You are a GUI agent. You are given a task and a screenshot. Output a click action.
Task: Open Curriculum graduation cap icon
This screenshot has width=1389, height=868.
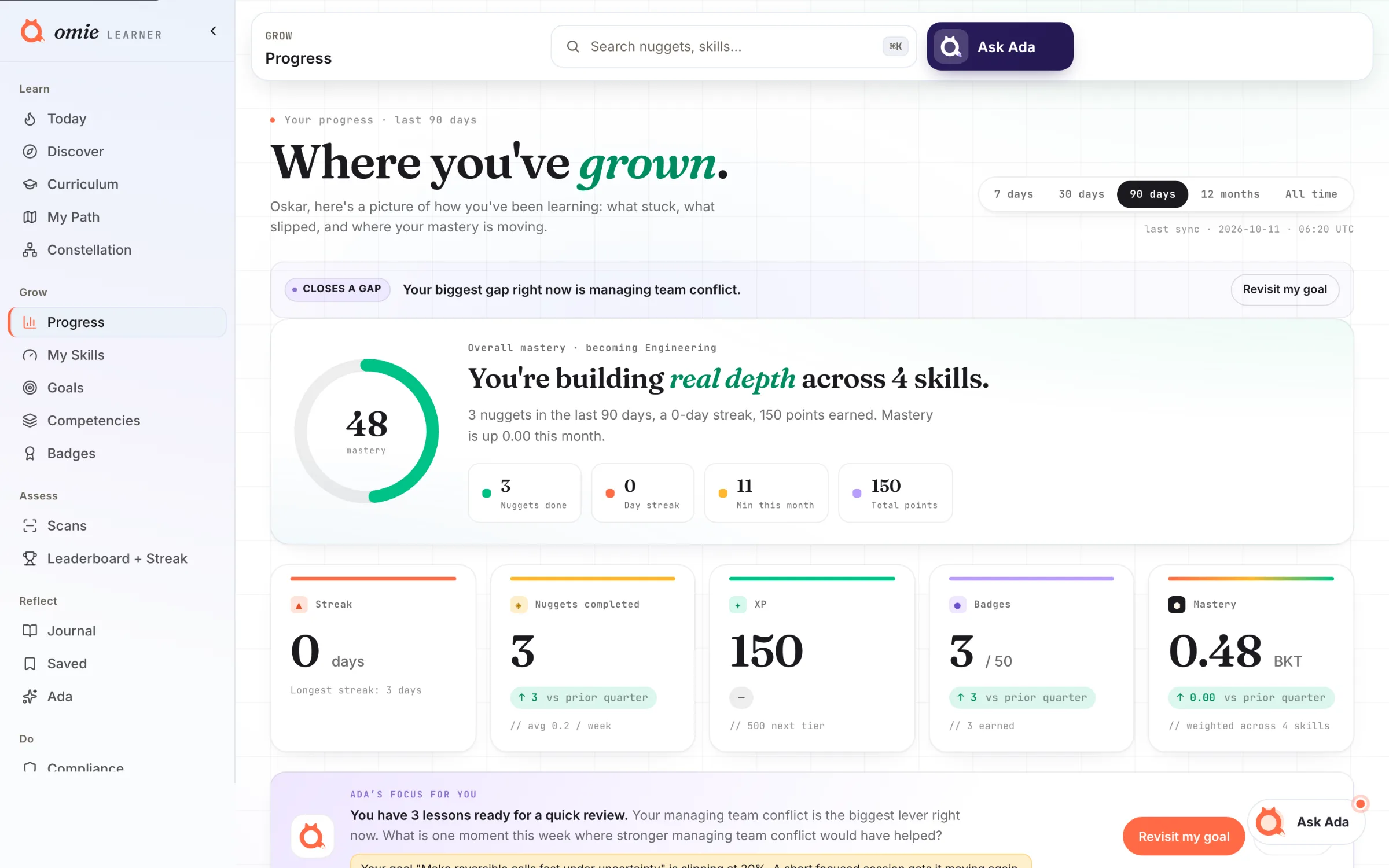(30, 184)
